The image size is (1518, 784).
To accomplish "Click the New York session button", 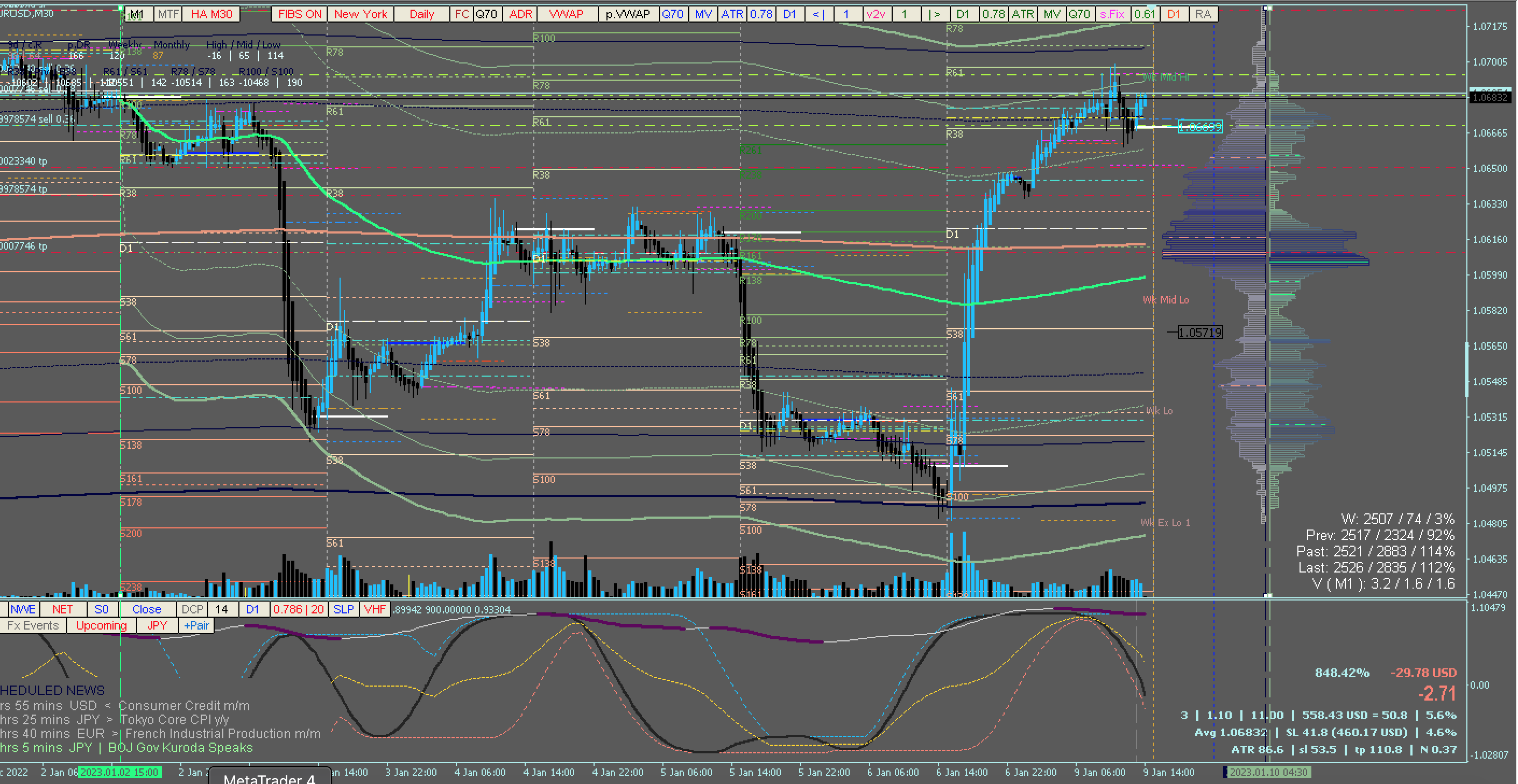I will (361, 14).
